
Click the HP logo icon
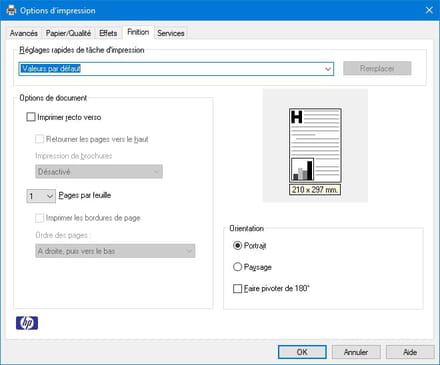coord(27,323)
